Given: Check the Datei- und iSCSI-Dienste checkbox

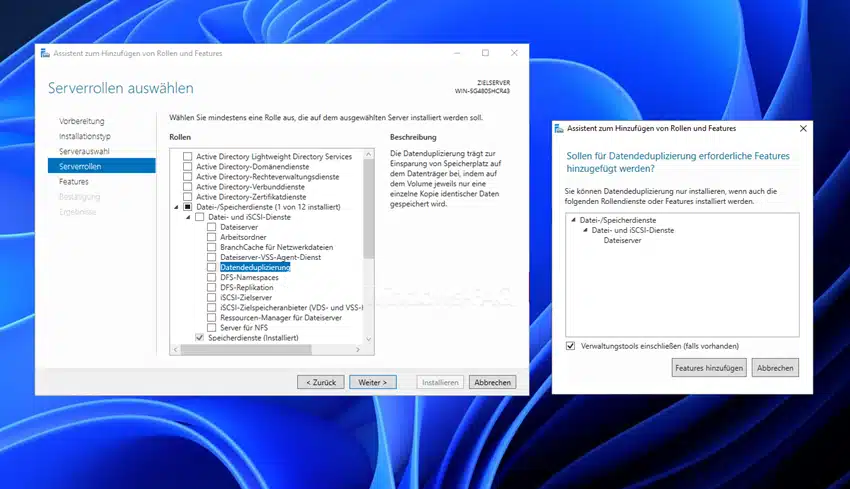Looking at the screenshot, I should (199, 217).
